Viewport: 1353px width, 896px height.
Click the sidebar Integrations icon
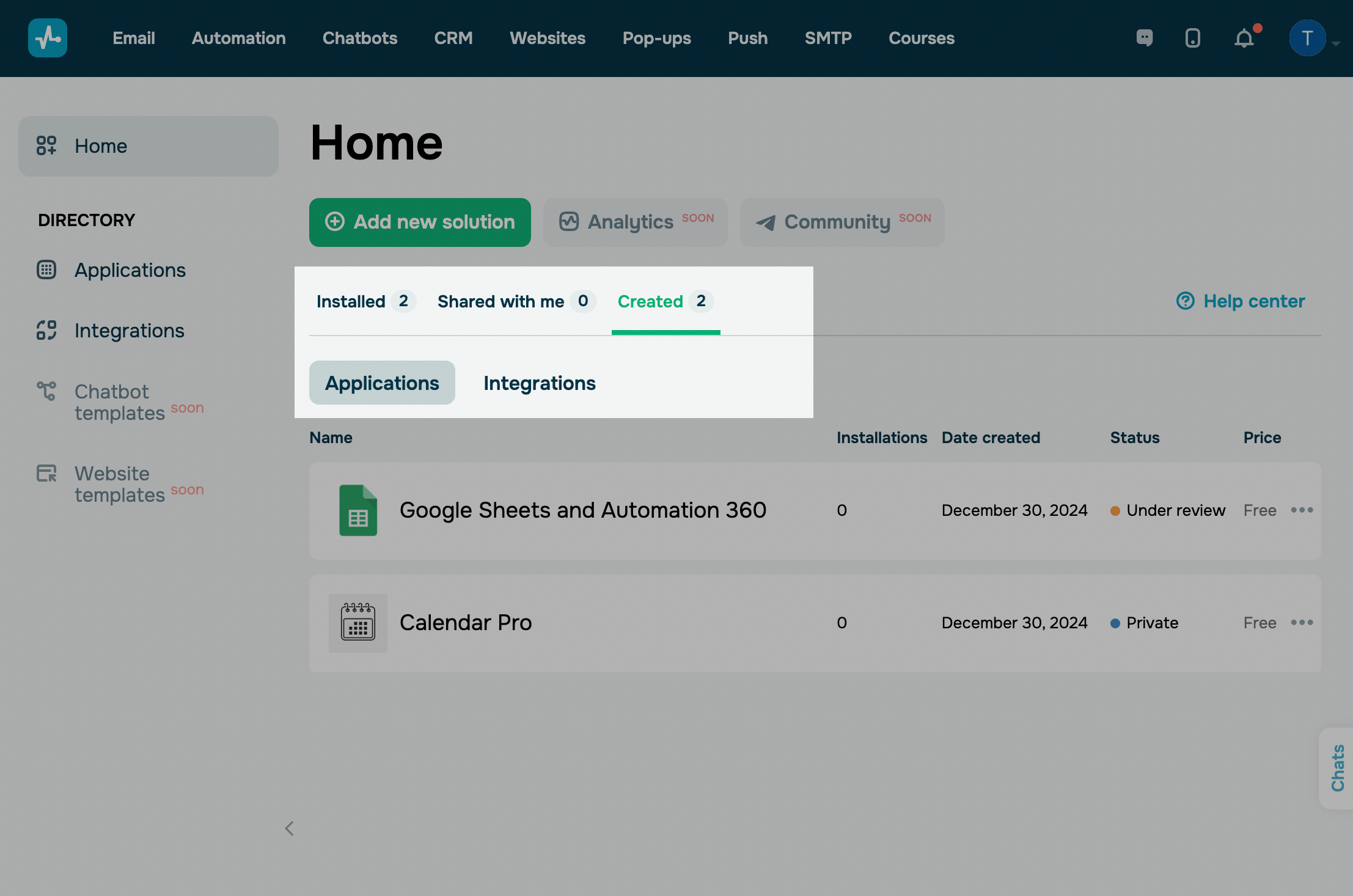pyautogui.click(x=46, y=330)
